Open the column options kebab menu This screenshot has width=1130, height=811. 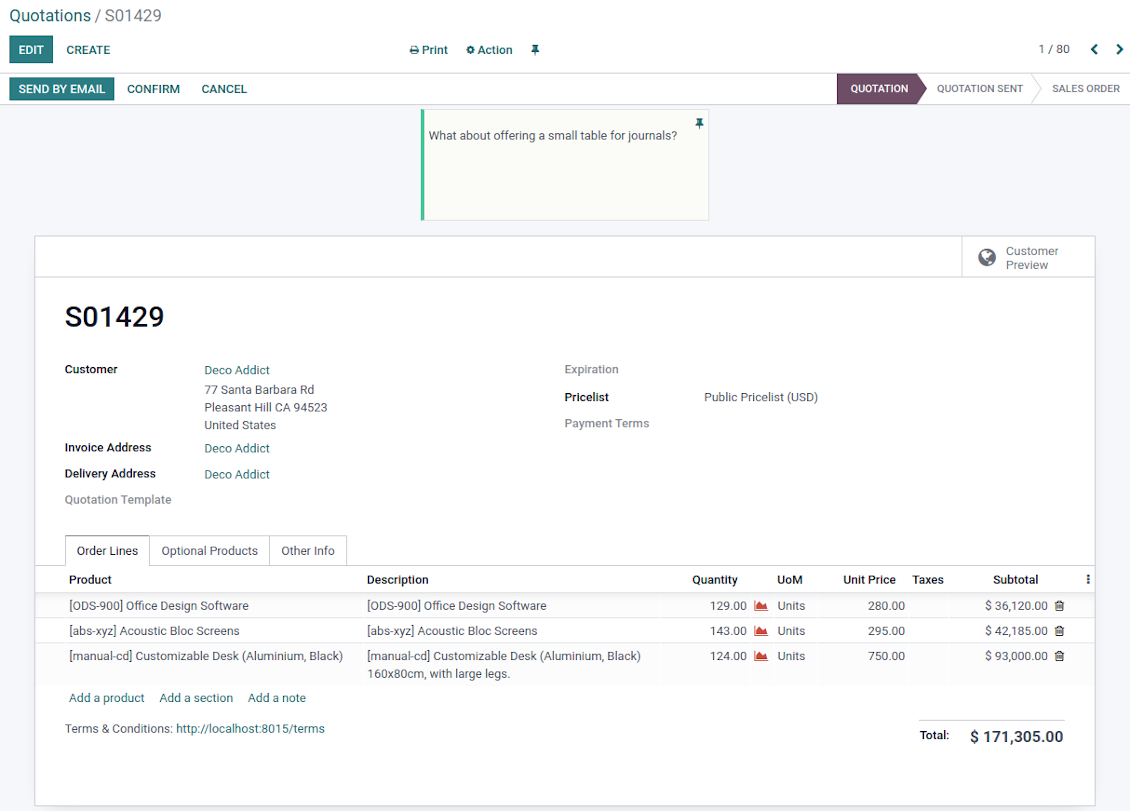(x=1088, y=579)
